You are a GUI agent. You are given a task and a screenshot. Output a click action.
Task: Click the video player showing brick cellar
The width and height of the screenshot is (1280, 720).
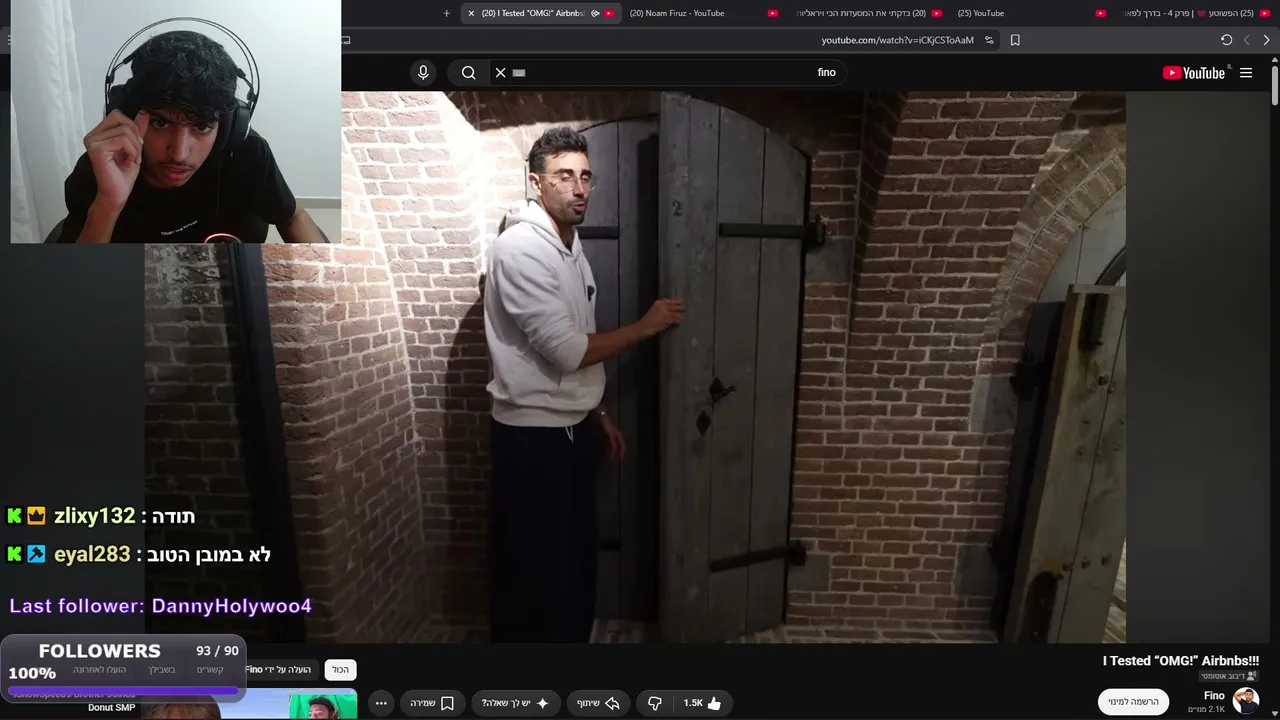tap(635, 367)
